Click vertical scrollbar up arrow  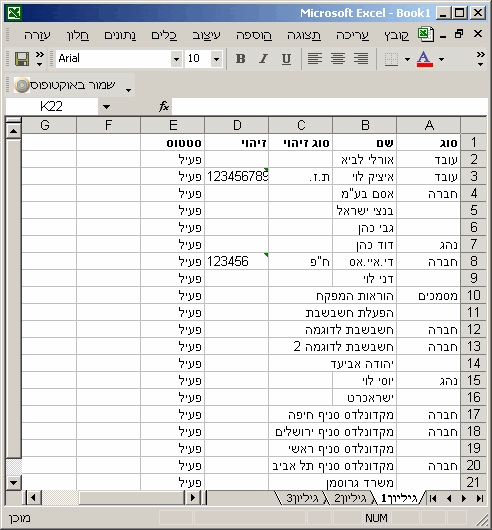pos(14,130)
